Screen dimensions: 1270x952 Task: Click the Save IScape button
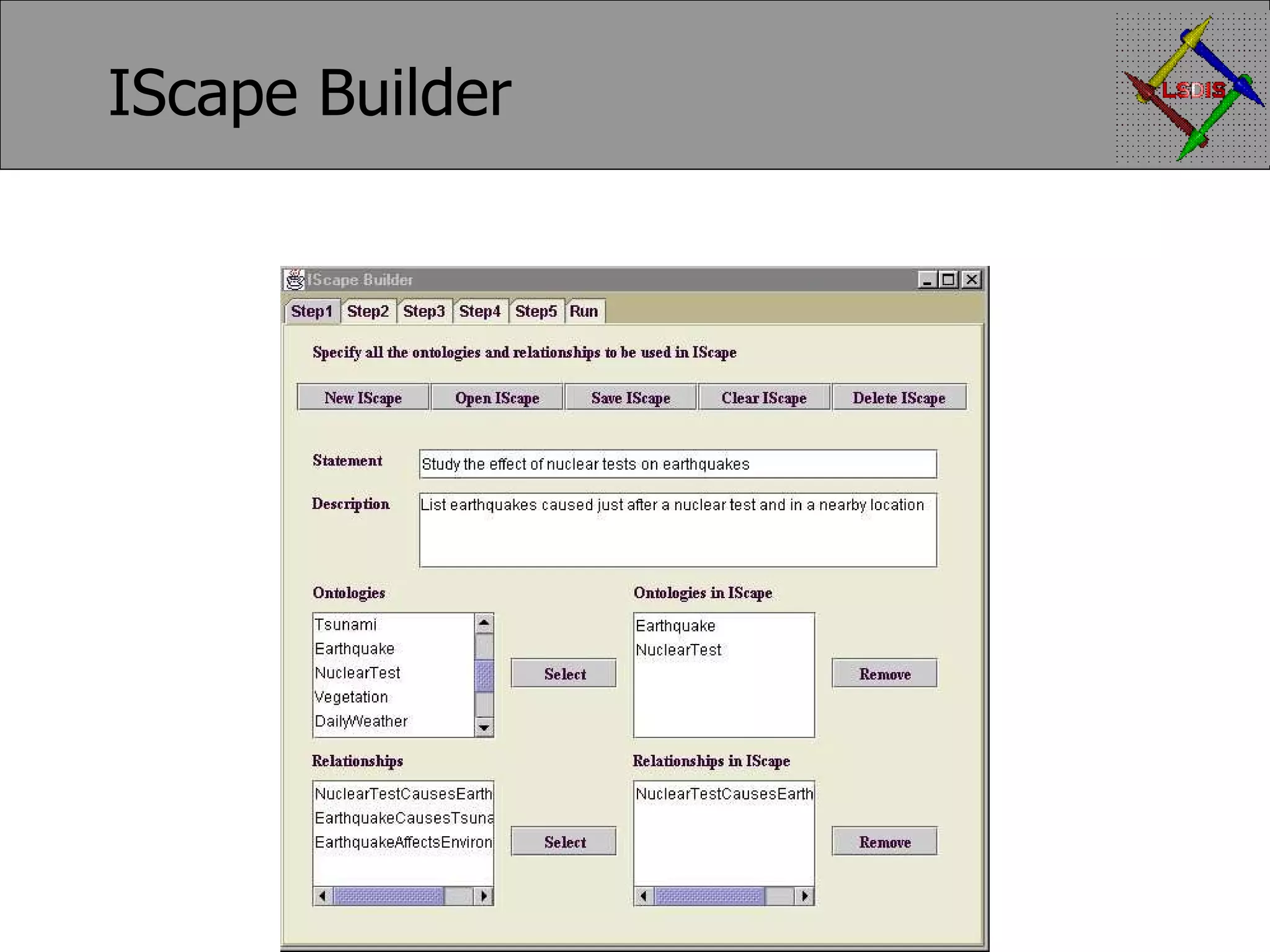tap(631, 398)
